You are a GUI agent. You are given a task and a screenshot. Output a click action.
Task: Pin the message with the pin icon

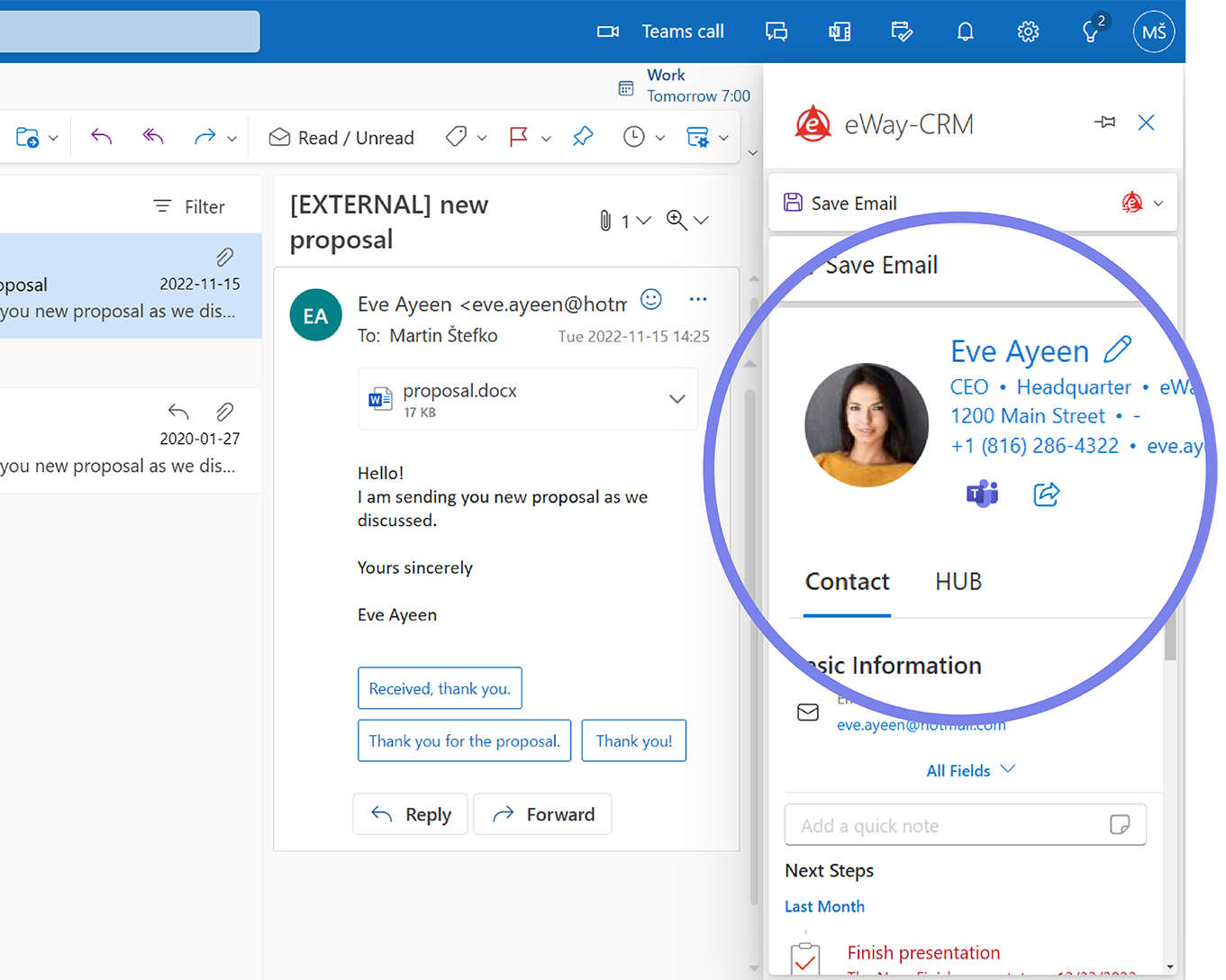click(x=583, y=137)
